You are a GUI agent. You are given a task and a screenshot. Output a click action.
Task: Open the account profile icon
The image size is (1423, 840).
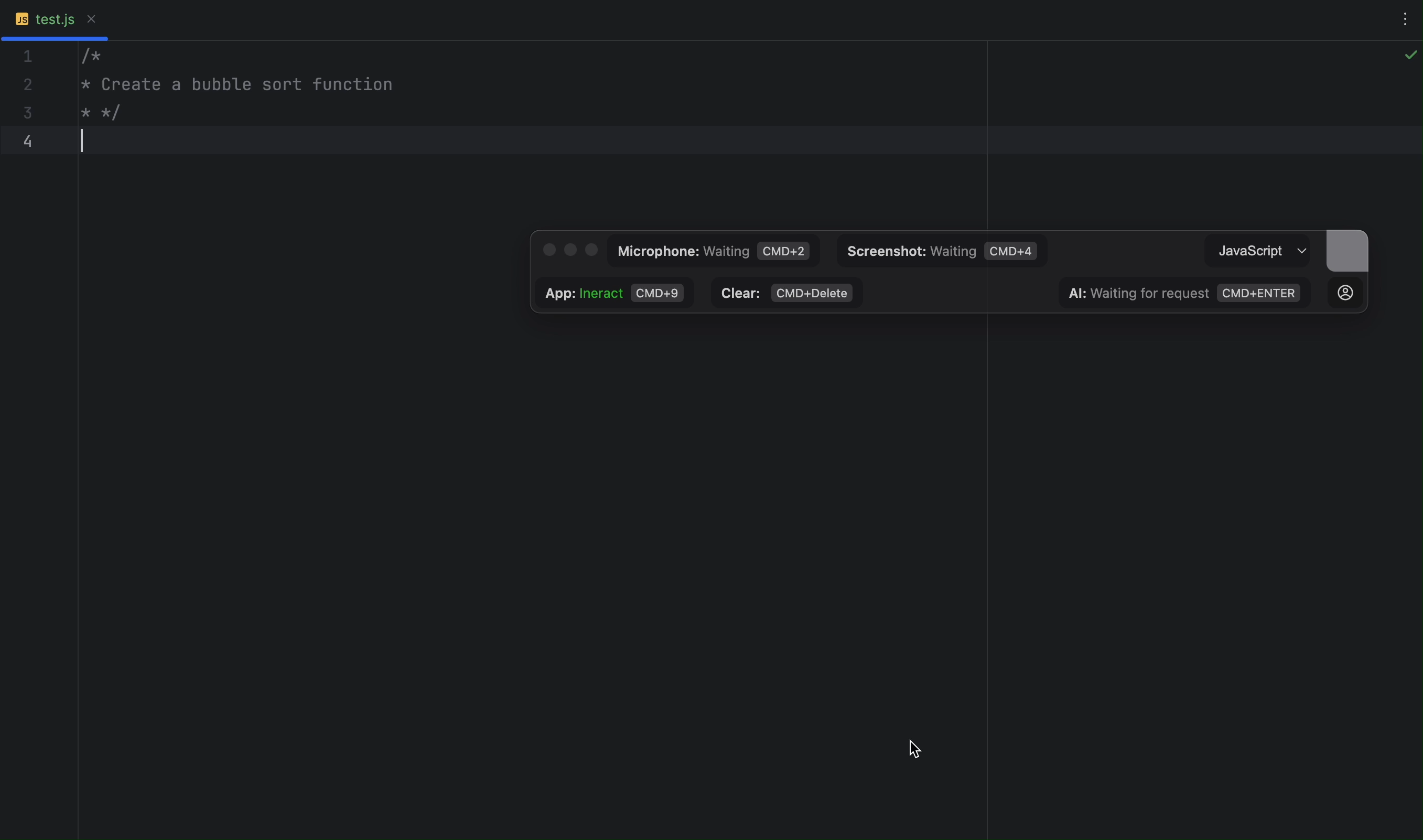(x=1345, y=293)
